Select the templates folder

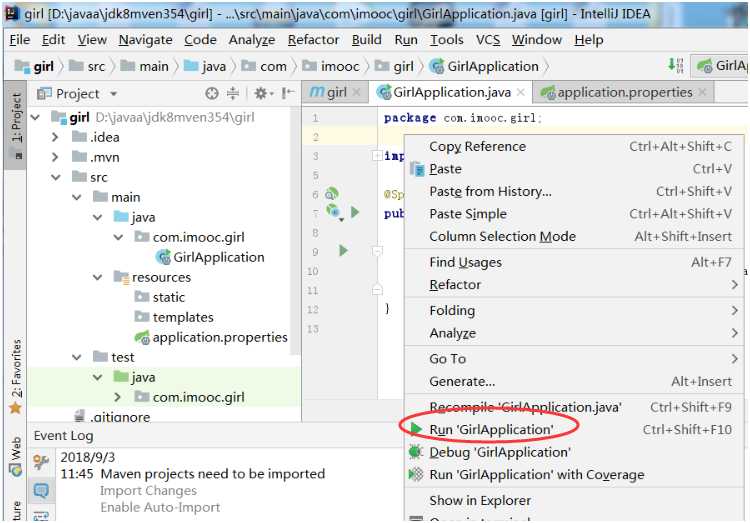coord(175,317)
